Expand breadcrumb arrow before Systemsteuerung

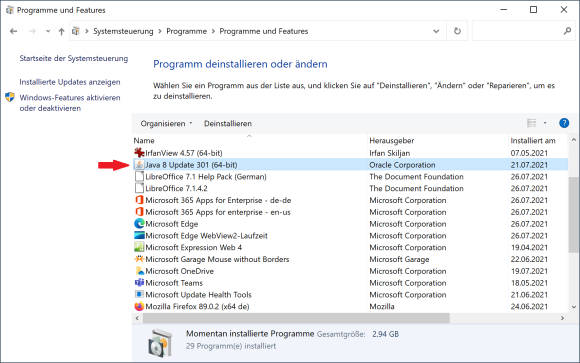point(87,31)
